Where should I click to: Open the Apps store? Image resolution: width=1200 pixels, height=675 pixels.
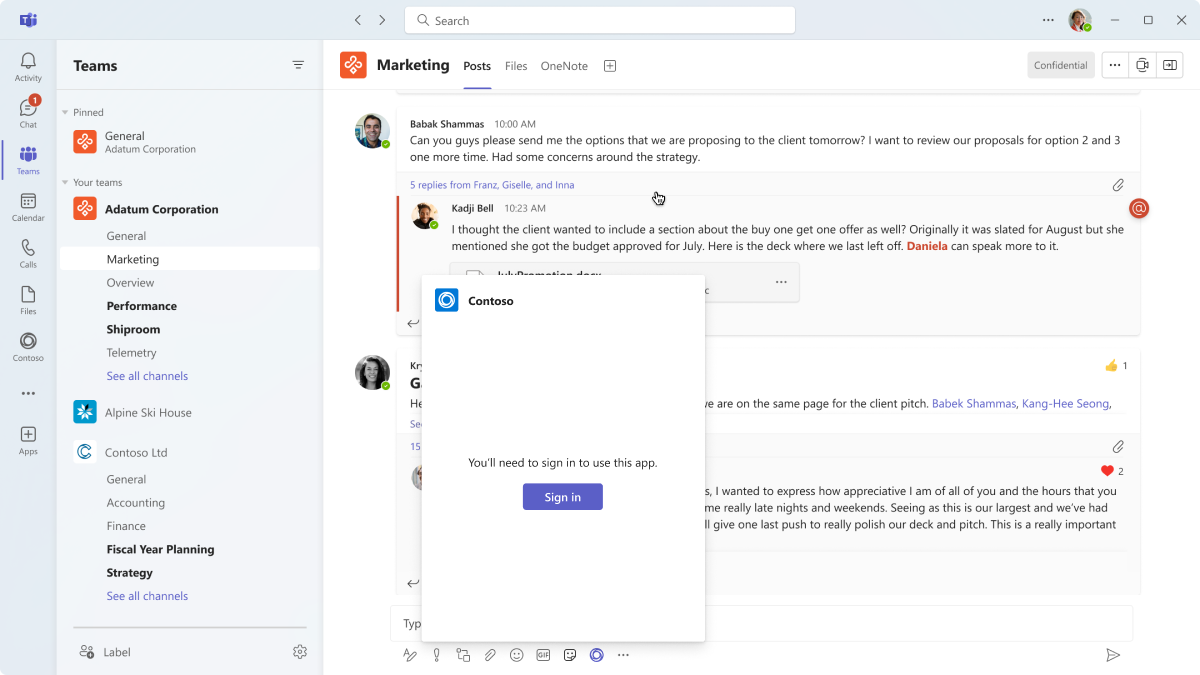[28, 440]
